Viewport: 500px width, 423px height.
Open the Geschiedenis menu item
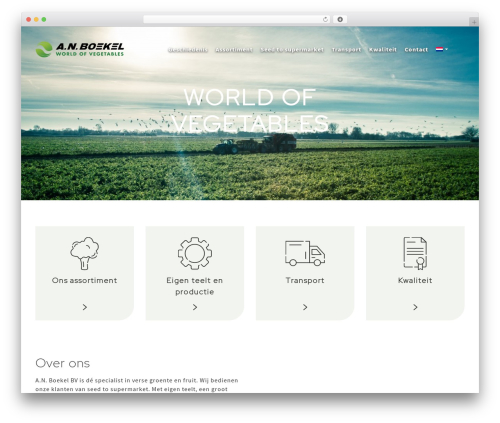pyautogui.click(x=188, y=50)
